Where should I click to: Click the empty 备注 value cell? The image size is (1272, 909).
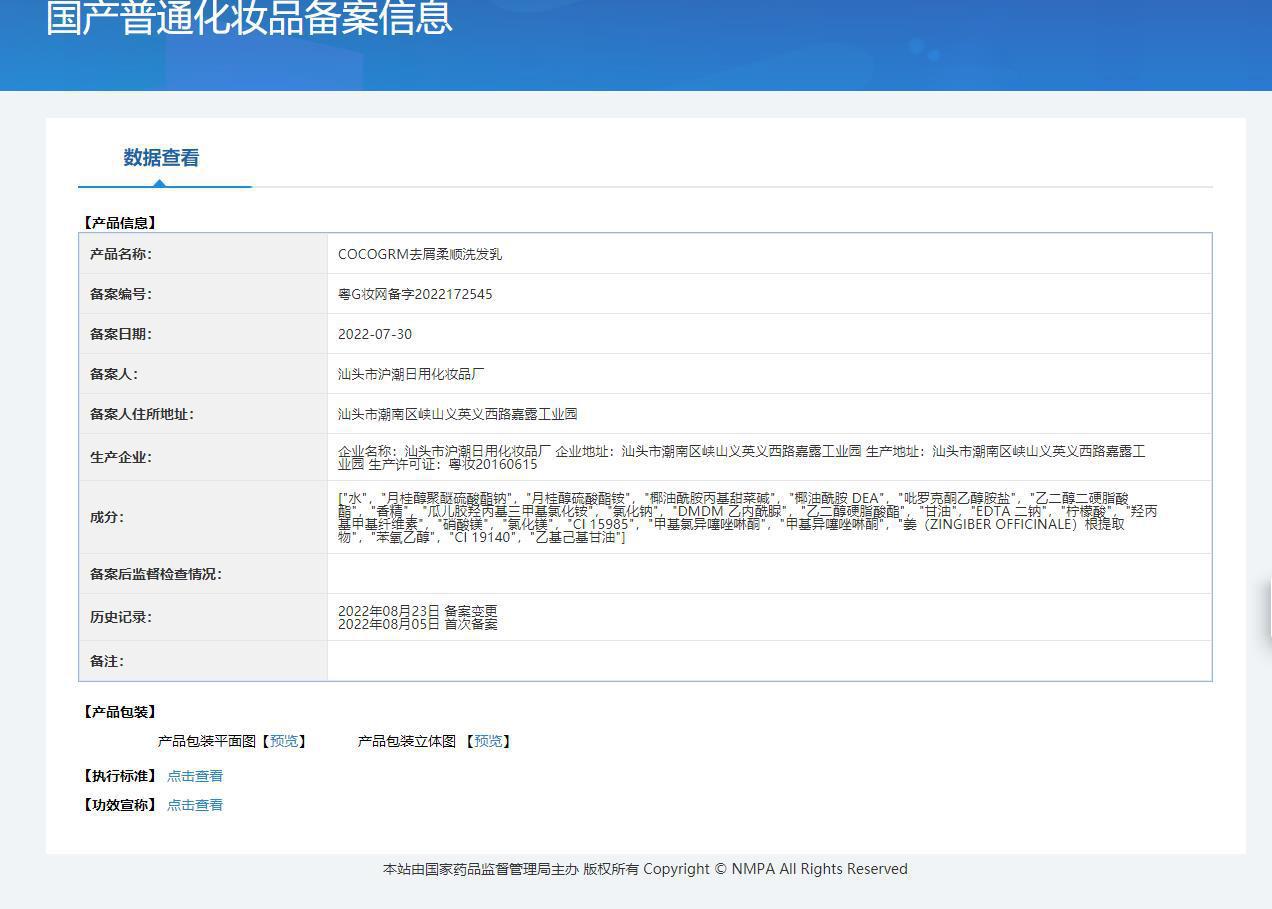click(768, 661)
